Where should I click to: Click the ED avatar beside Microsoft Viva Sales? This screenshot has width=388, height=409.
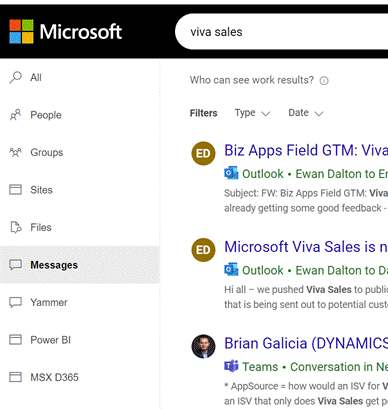click(x=203, y=250)
